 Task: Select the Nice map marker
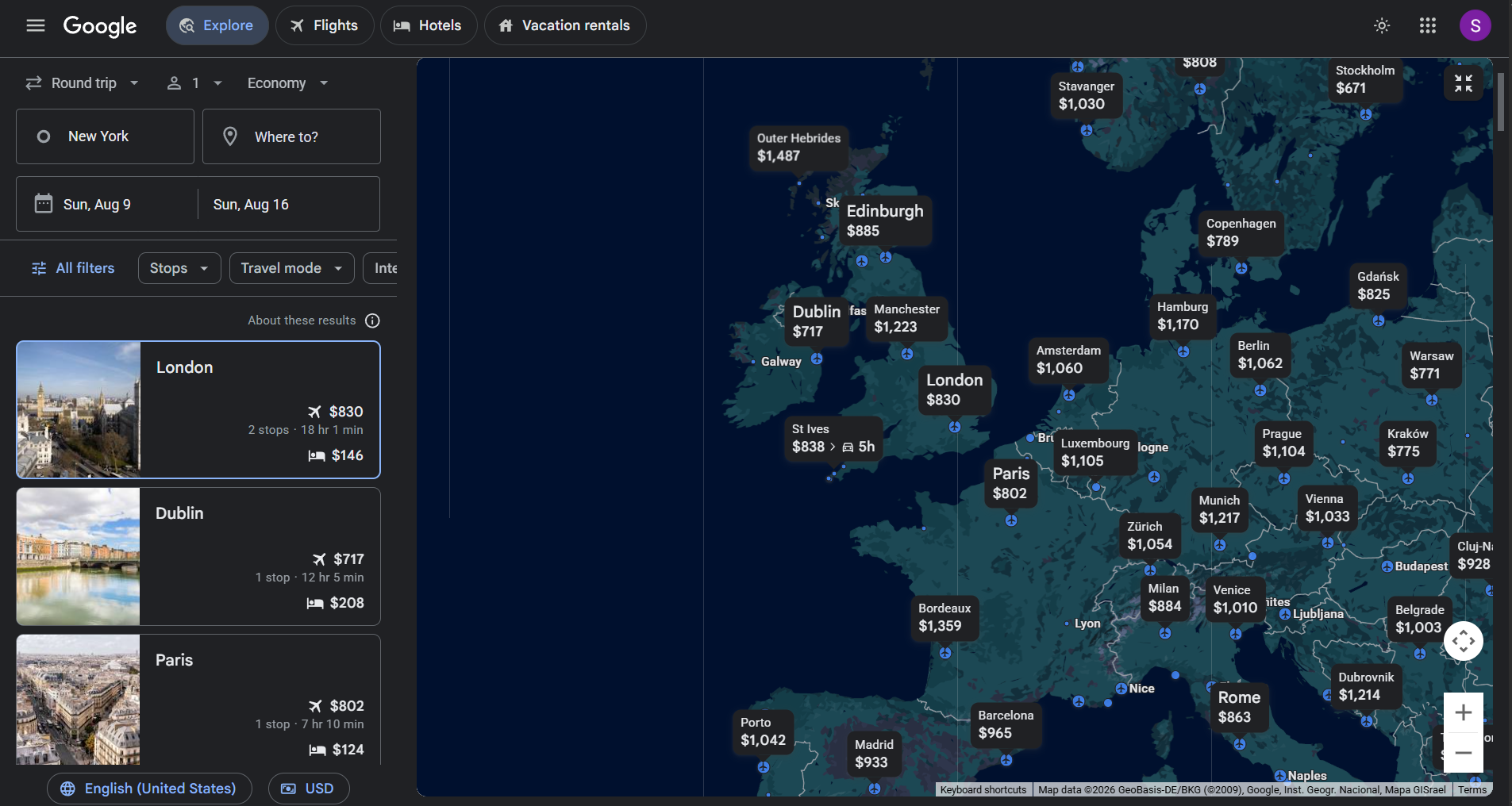(1121, 689)
